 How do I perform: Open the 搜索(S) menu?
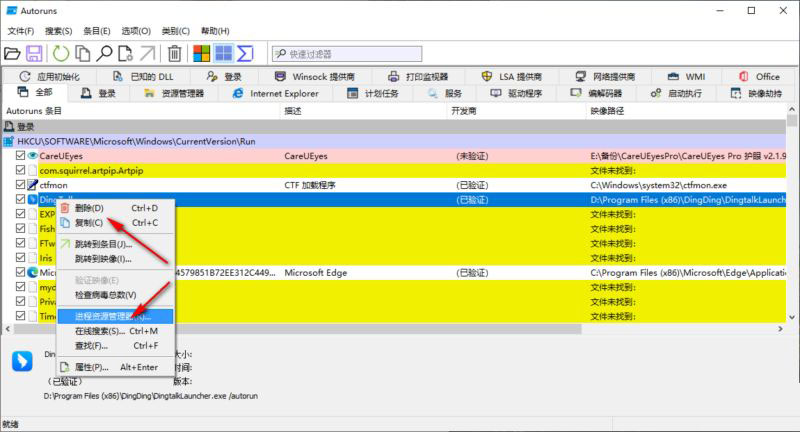pyautogui.click(x=59, y=31)
